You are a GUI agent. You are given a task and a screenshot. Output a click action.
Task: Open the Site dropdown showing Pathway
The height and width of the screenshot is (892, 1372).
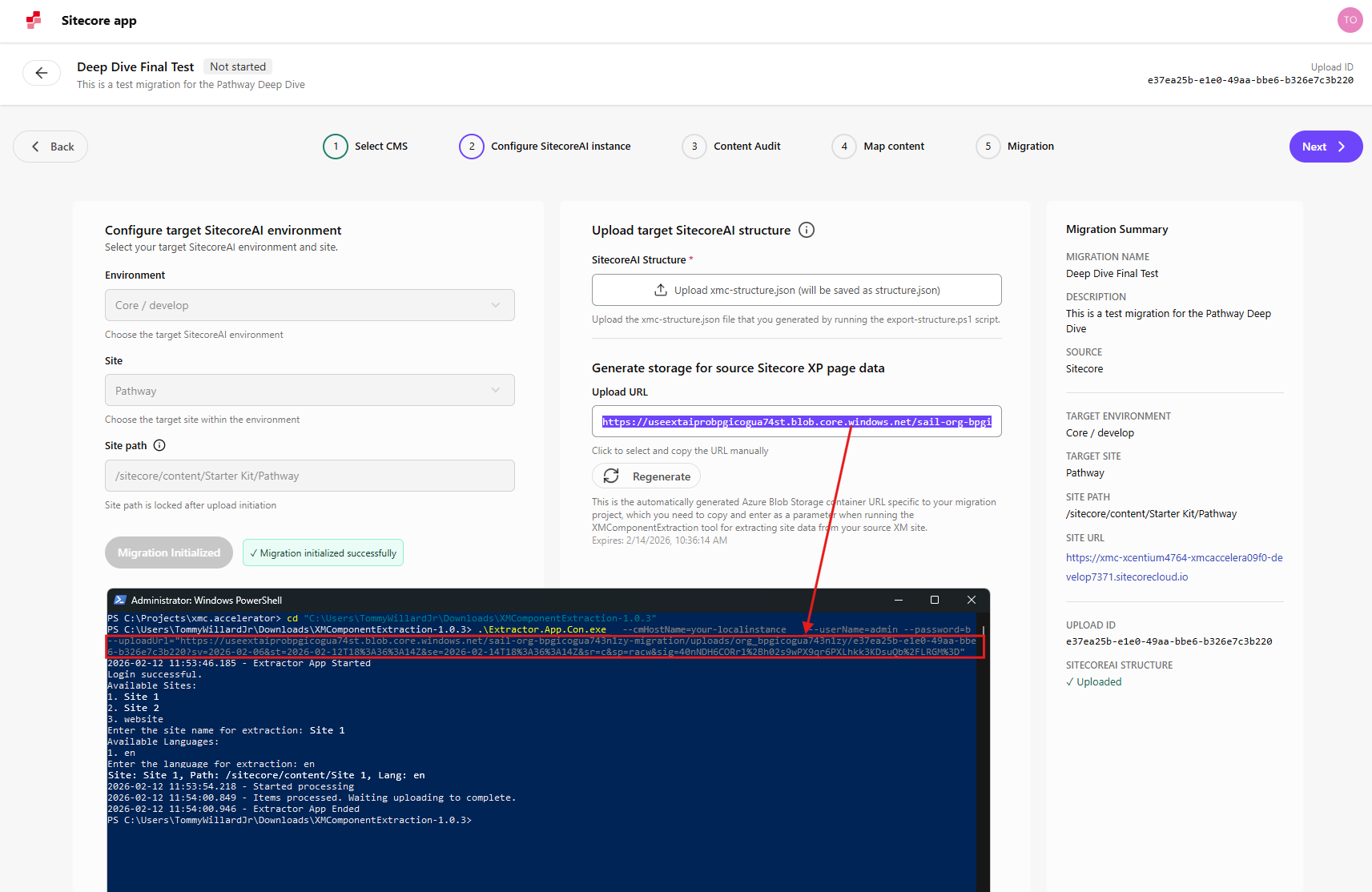point(309,390)
